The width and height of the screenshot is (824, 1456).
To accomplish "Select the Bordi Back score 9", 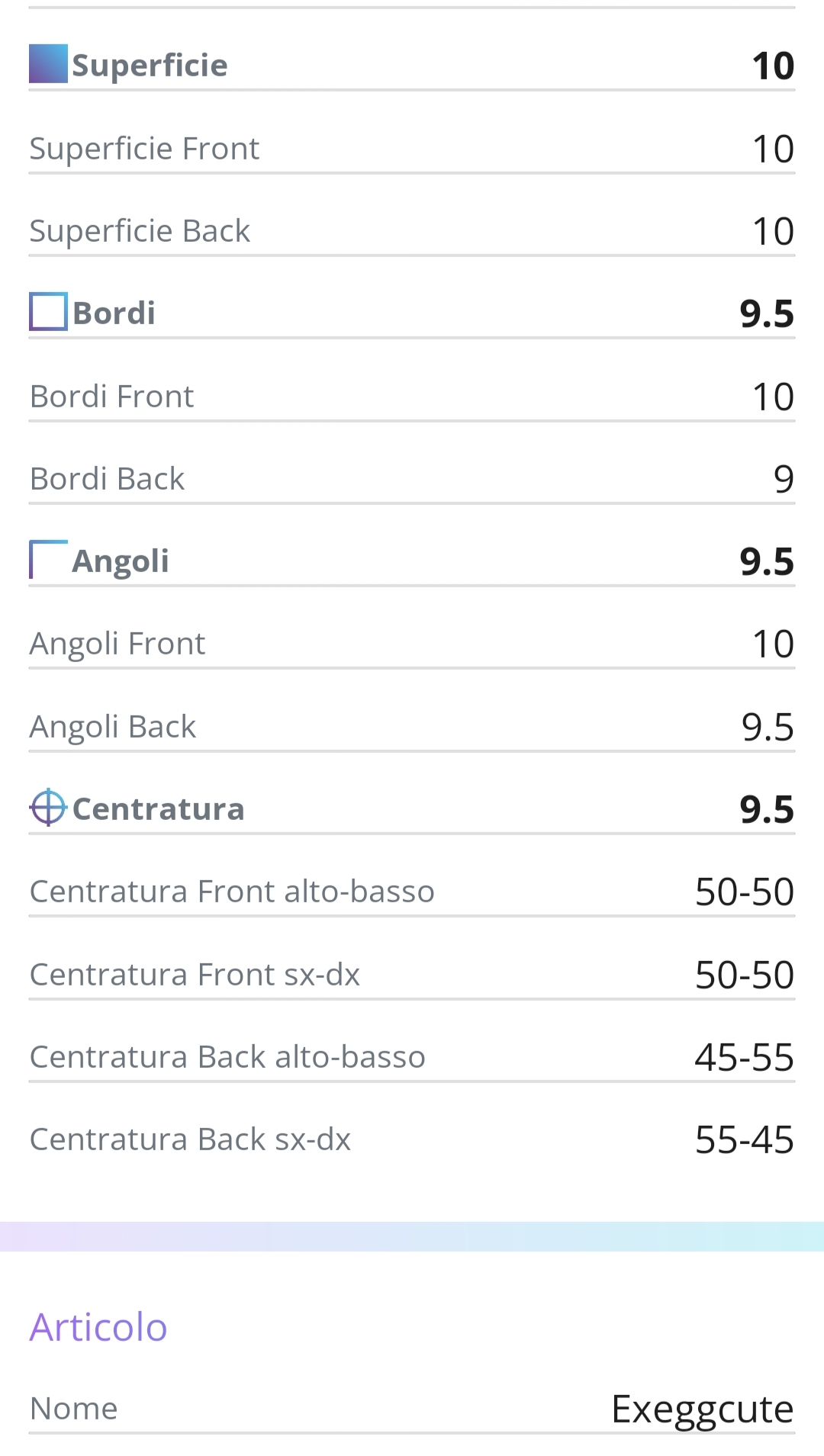I will [784, 479].
